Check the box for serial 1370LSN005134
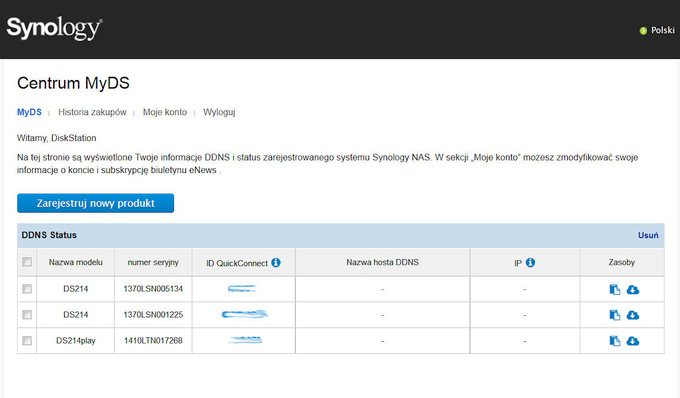This screenshot has width=680, height=398. click(x=27, y=289)
